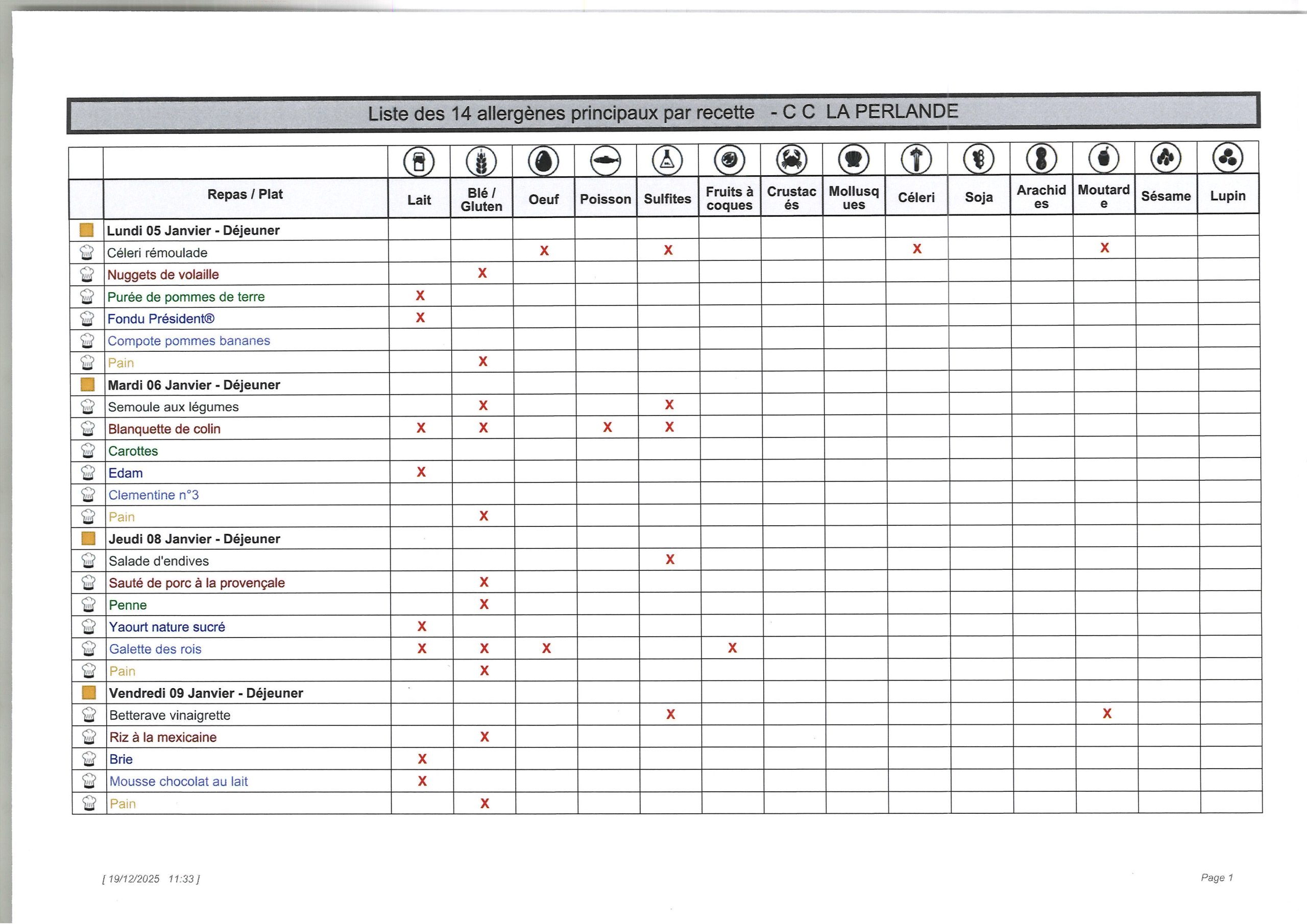Viewport: 1307px width, 924px height.
Task: Click the red X for Blanquette de colin Poisson
Action: click(608, 428)
